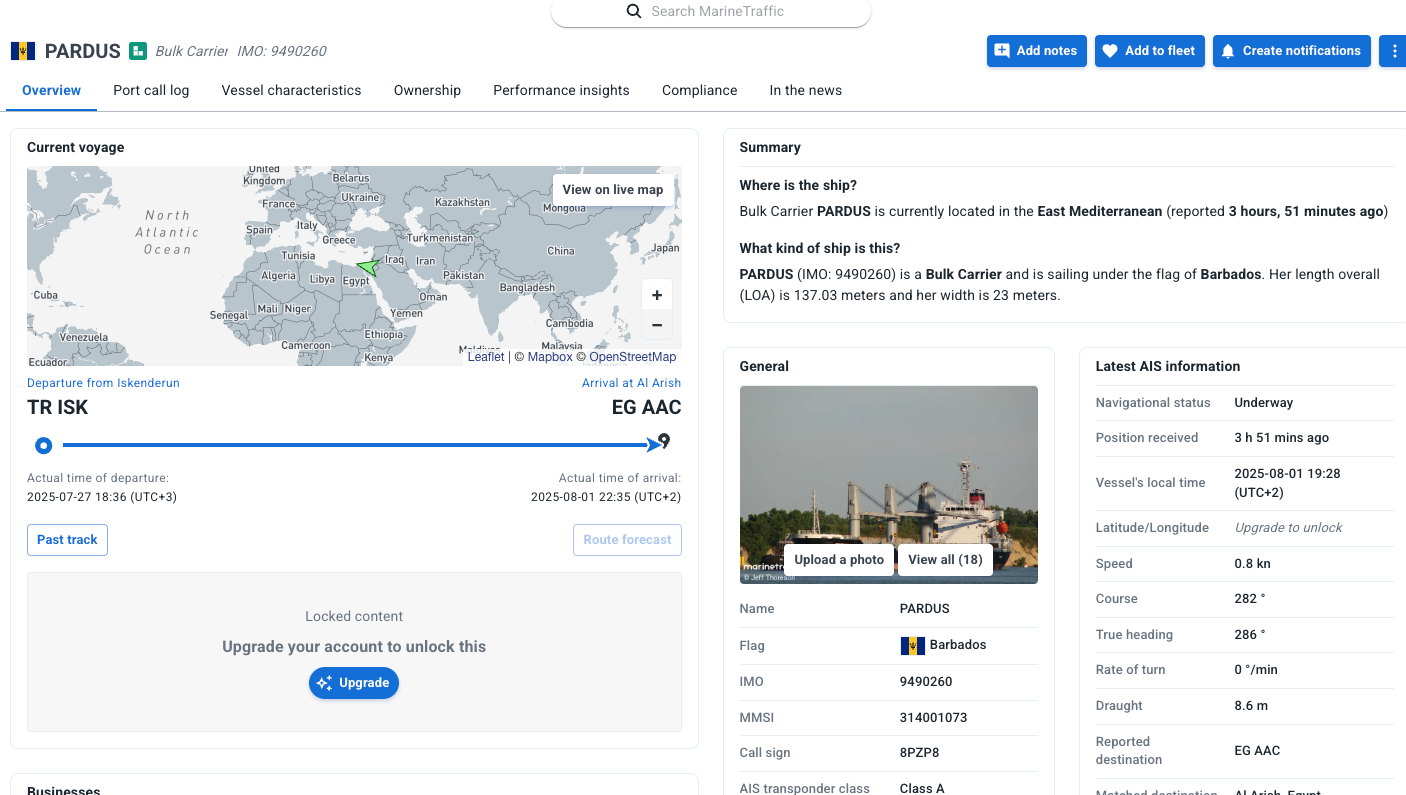The height and width of the screenshot is (795, 1406).
Task: Click the departure circle on voyage progress bar
Action: 43,445
